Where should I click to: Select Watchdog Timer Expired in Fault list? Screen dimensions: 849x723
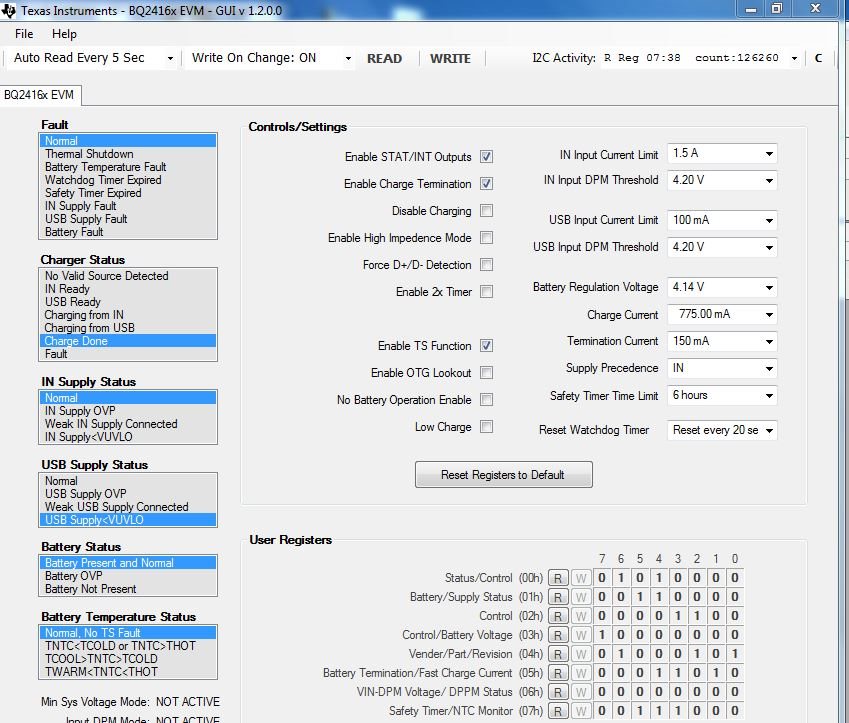(x=128, y=180)
